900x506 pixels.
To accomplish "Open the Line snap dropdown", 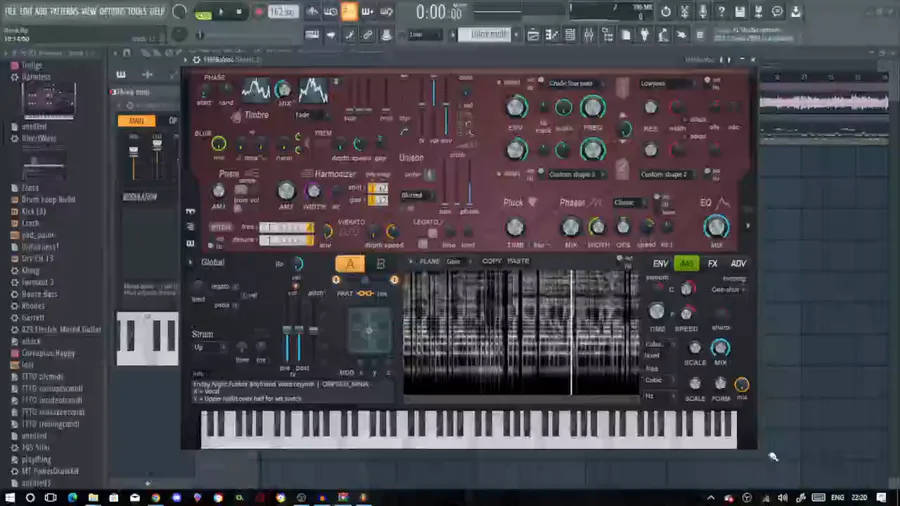I will [425, 35].
